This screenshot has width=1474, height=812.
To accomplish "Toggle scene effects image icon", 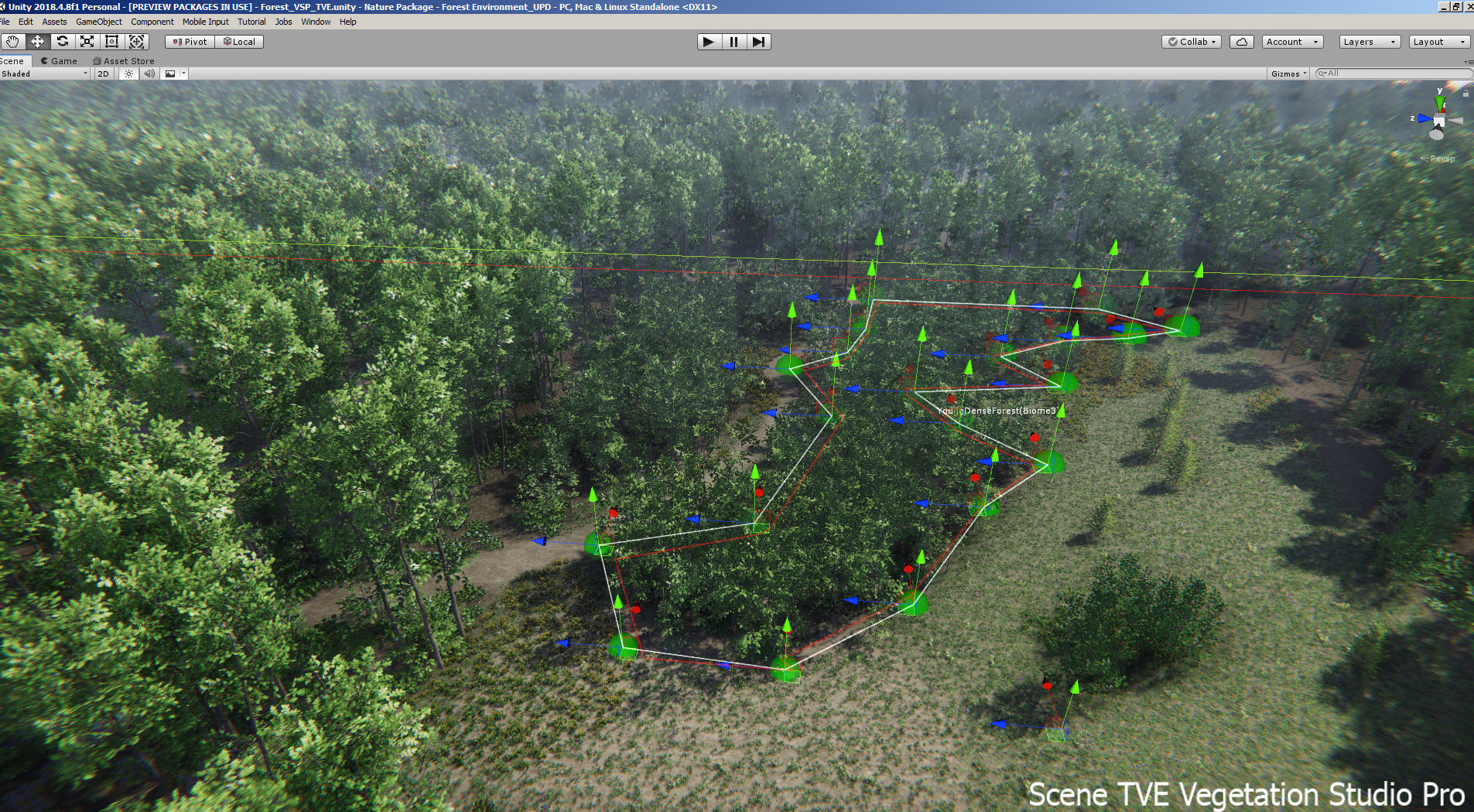I will point(170,73).
